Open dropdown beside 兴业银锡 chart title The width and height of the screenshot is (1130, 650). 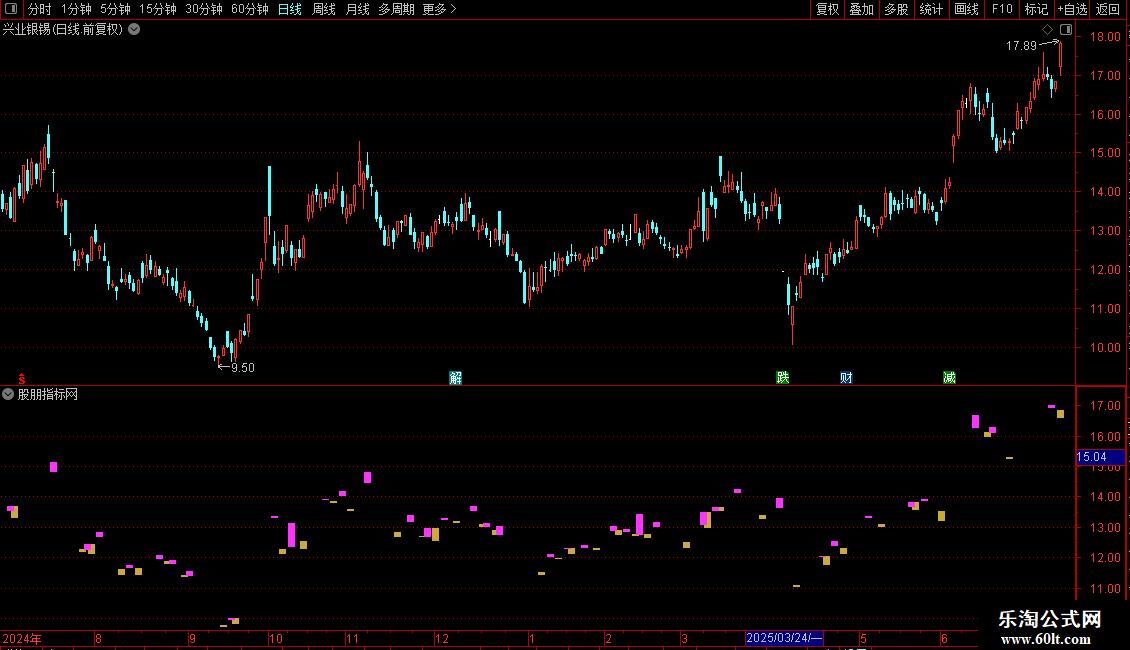(x=134, y=30)
